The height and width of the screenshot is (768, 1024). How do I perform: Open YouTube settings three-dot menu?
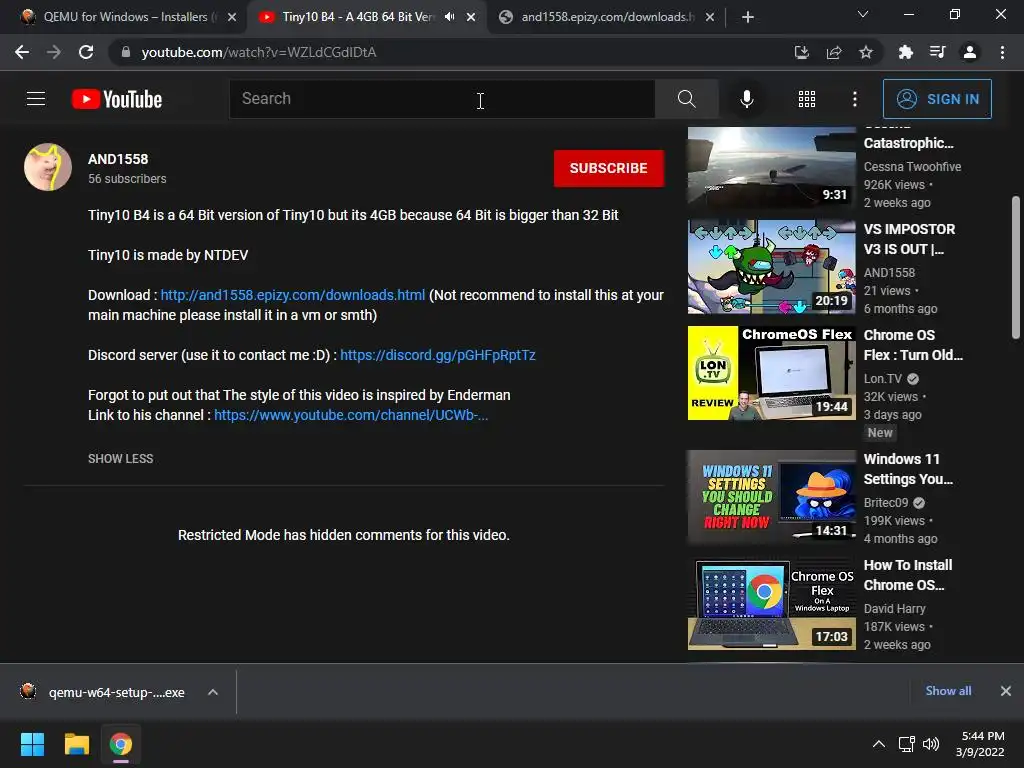(x=855, y=99)
